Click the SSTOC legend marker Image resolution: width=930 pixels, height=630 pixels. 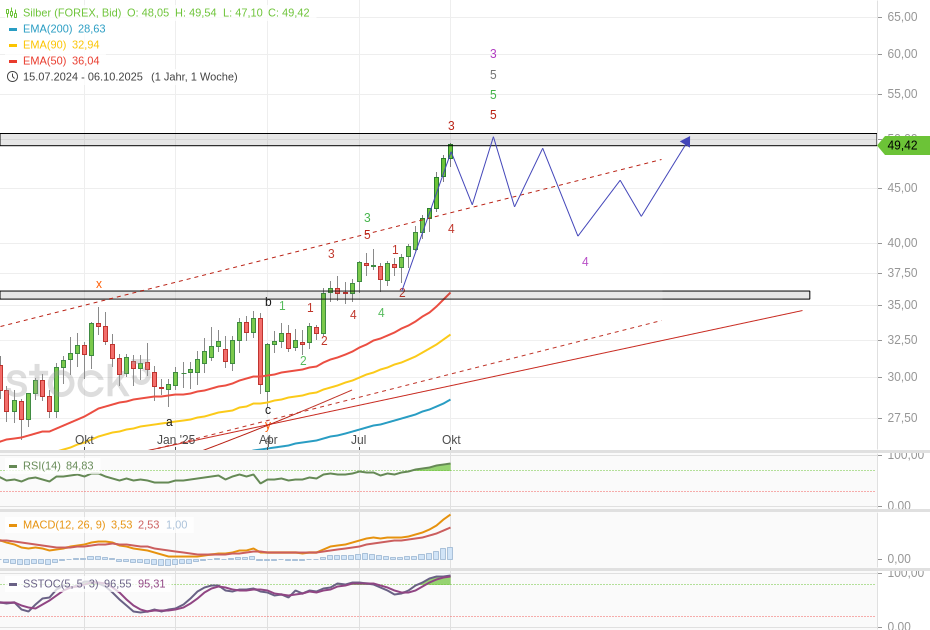(x=13, y=584)
